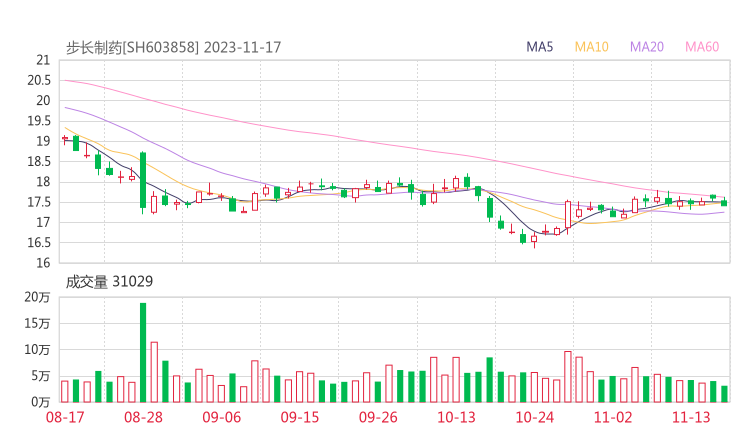Click the 16.5 price axis label
This screenshot has height=440, width=740.
pyautogui.click(x=39, y=243)
